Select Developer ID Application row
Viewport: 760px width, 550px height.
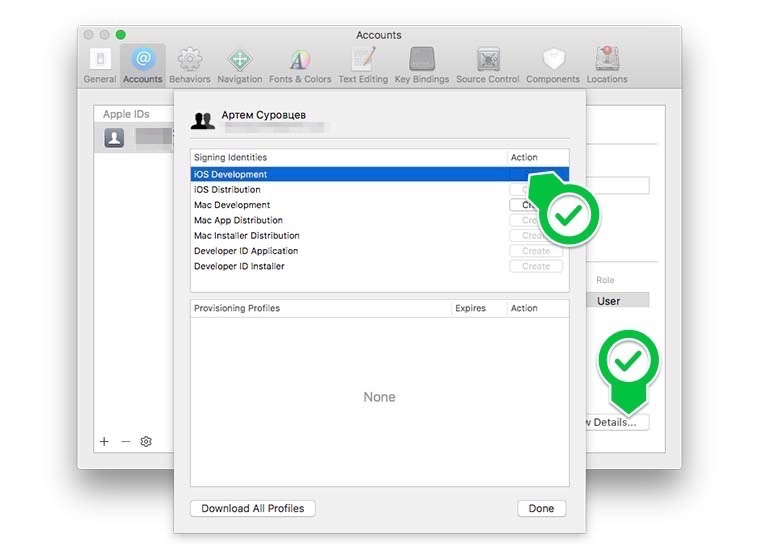[380, 251]
